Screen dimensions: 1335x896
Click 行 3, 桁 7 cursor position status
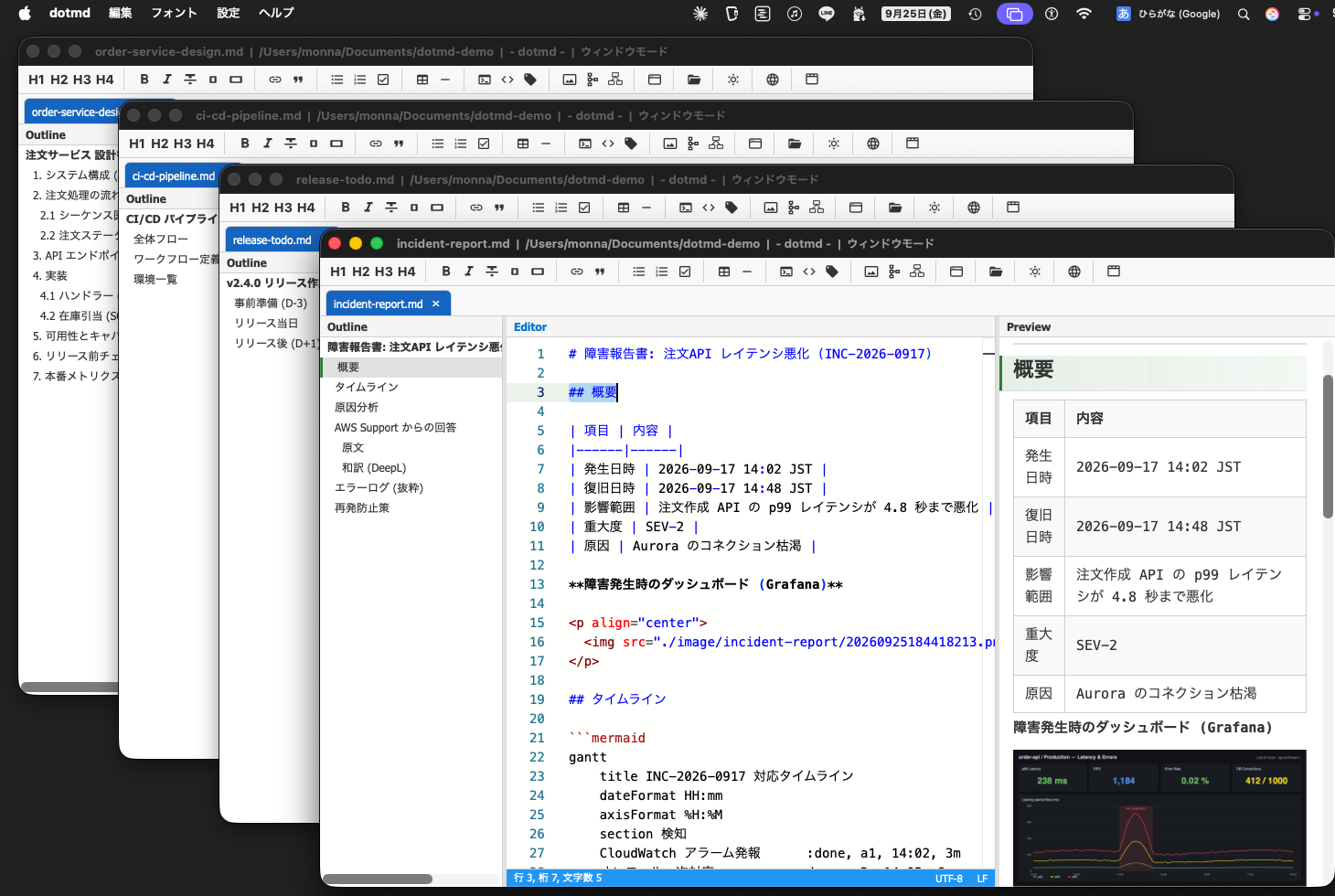[558, 878]
